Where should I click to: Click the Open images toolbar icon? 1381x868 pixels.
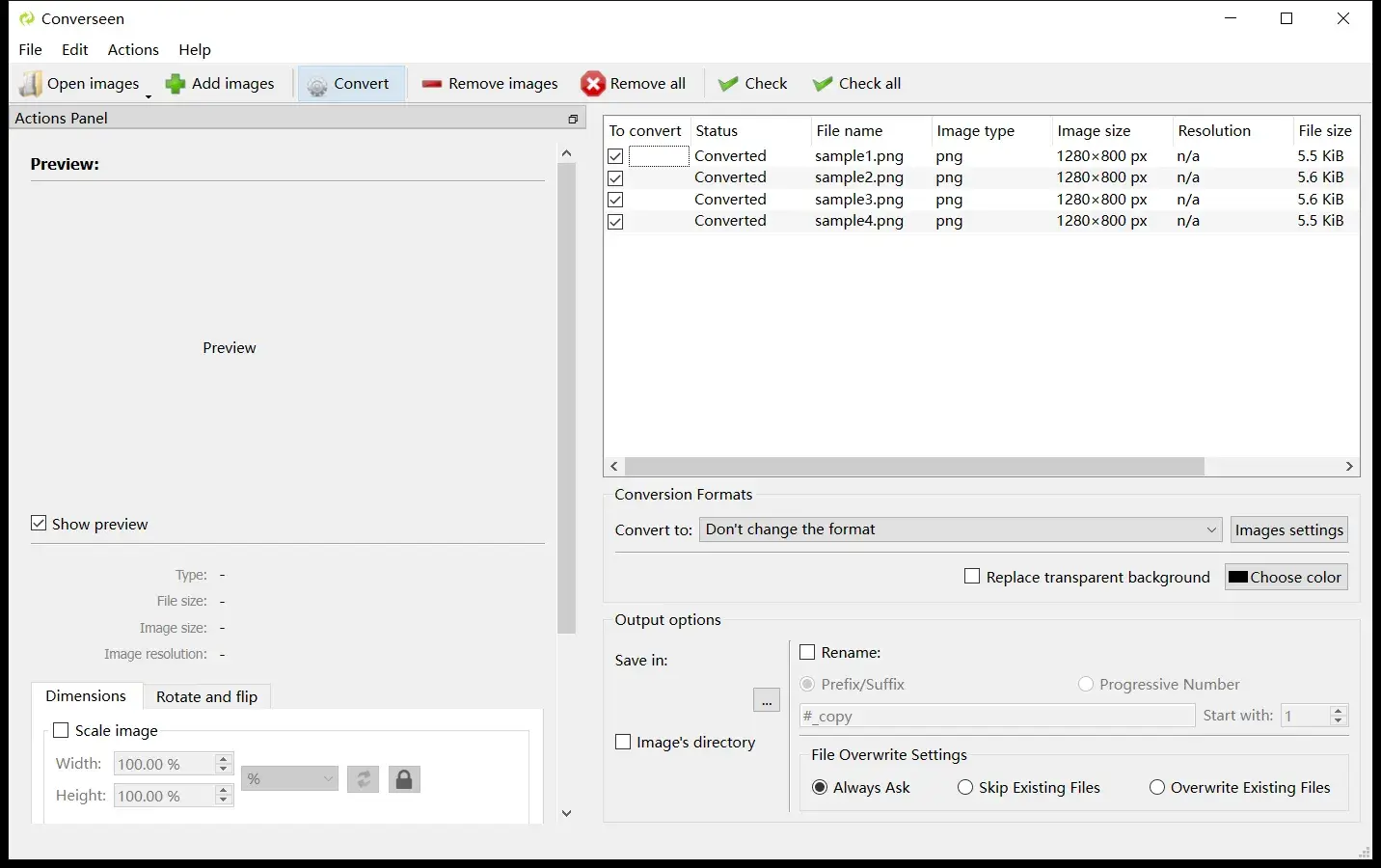tap(31, 84)
